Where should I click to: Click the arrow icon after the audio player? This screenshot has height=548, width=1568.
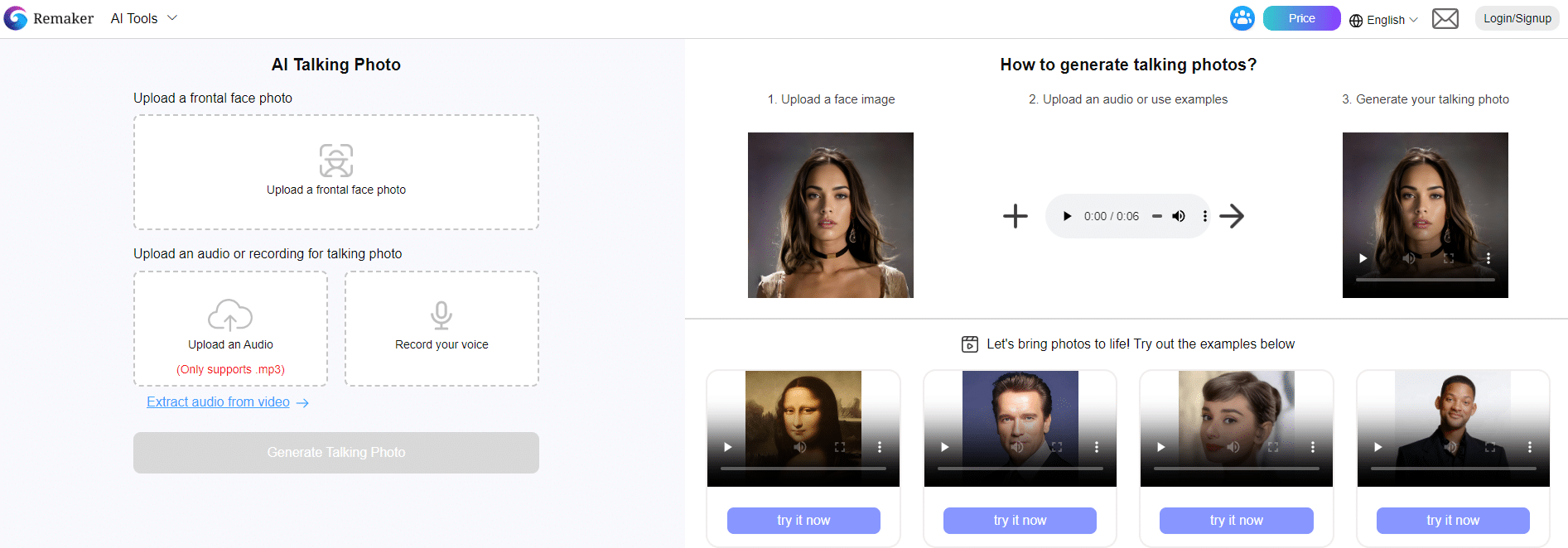coord(1232,216)
